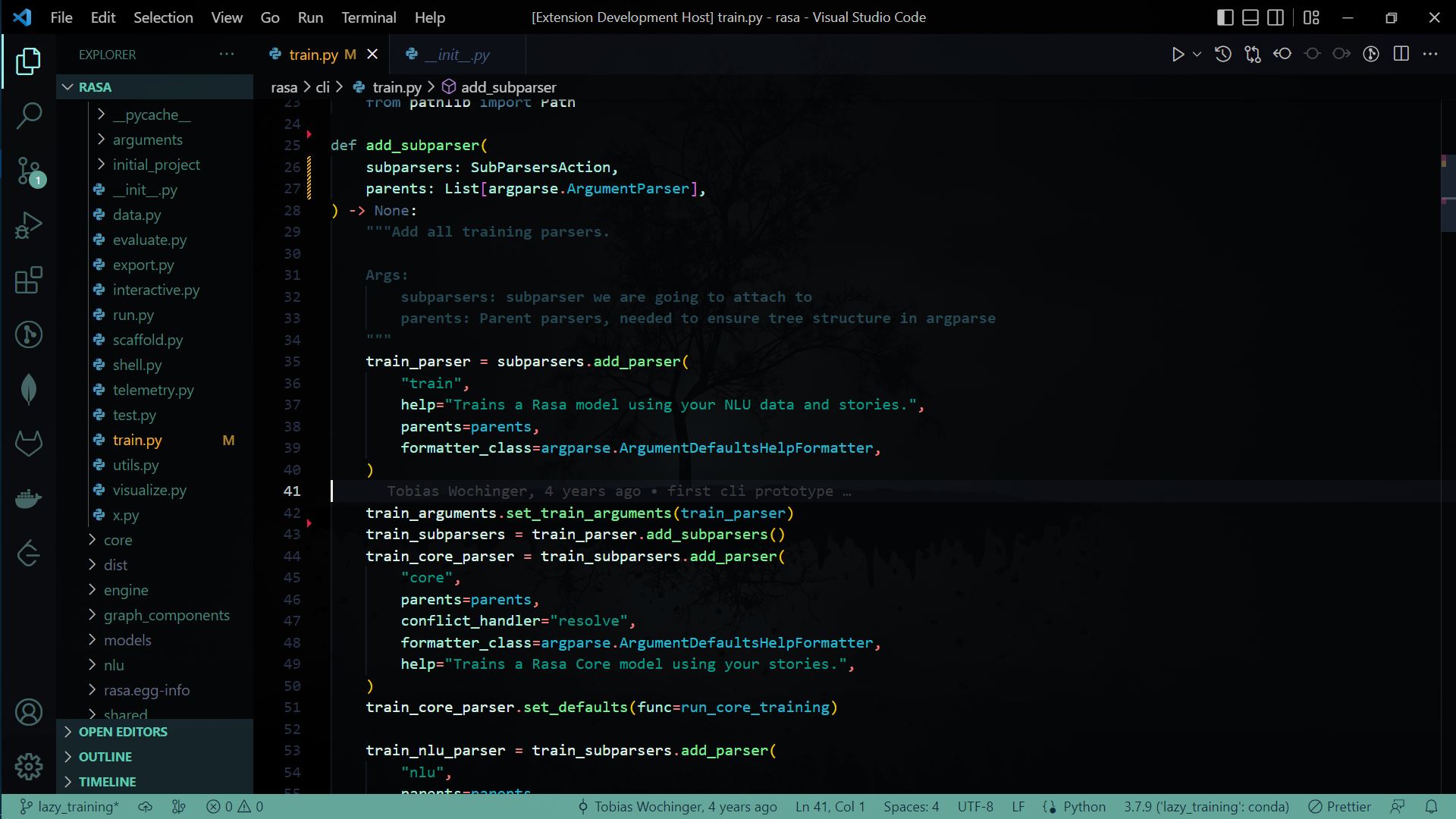
Task: Open the run button dropdown arrow
Action: (1197, 55)
